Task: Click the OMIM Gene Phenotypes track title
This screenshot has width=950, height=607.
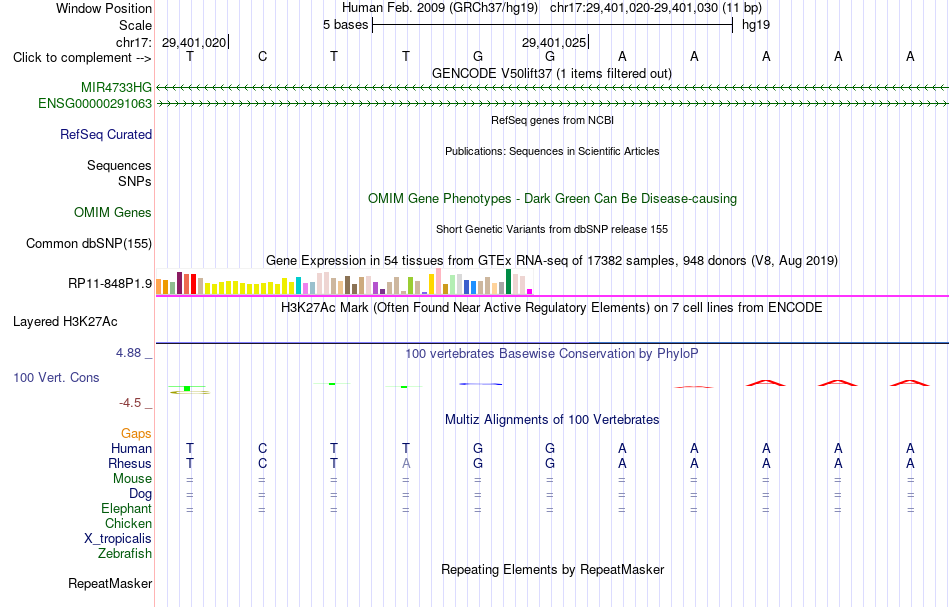Action: click(x=553, y=199)
